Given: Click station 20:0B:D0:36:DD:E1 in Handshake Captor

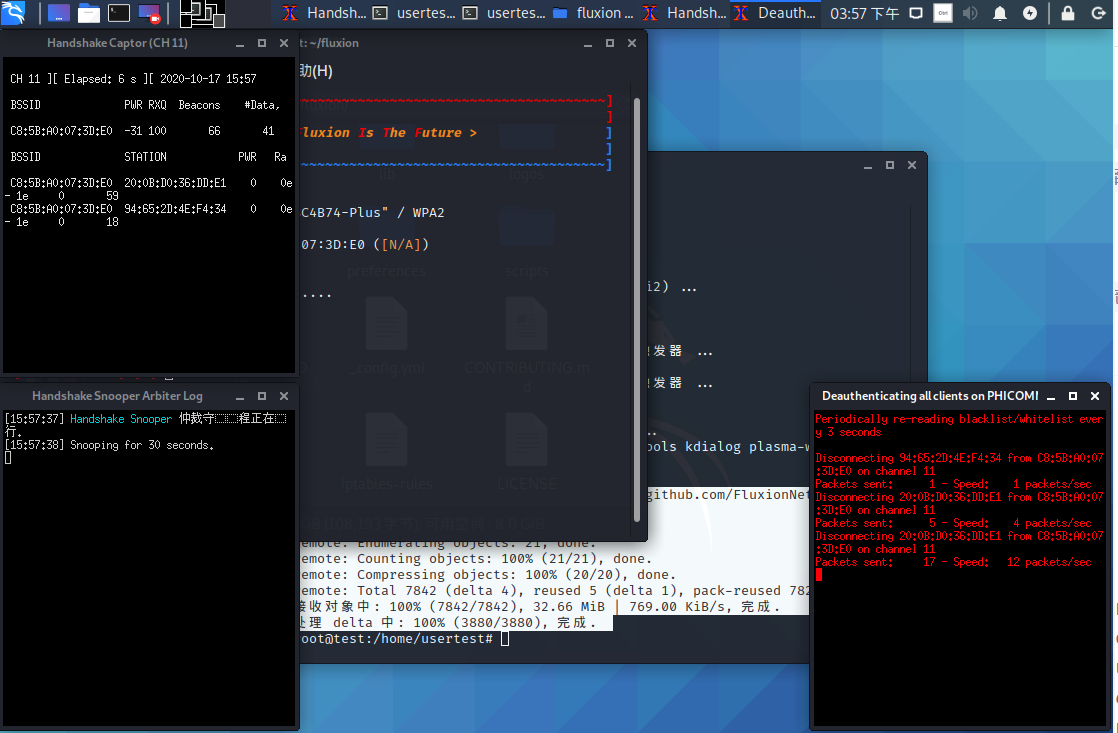Looking at the screenshot, I should [175, 183].
